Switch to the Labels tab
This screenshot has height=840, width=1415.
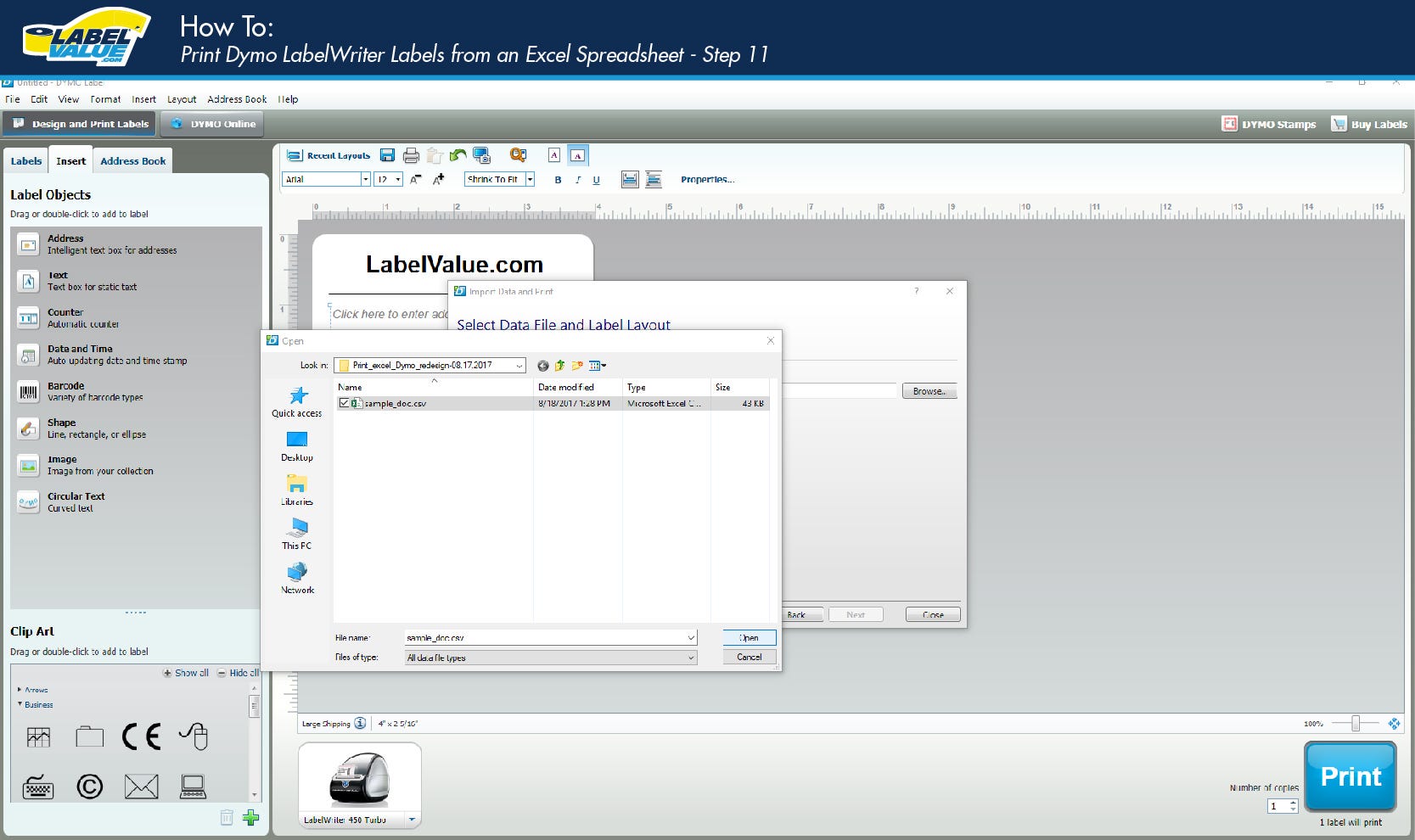(x=26, y=161)
